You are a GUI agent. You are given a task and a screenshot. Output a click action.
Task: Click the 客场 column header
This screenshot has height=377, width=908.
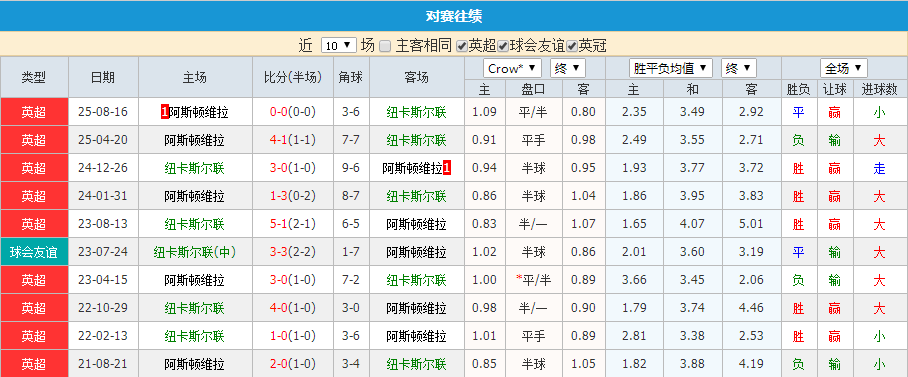[x=417, y=77]
